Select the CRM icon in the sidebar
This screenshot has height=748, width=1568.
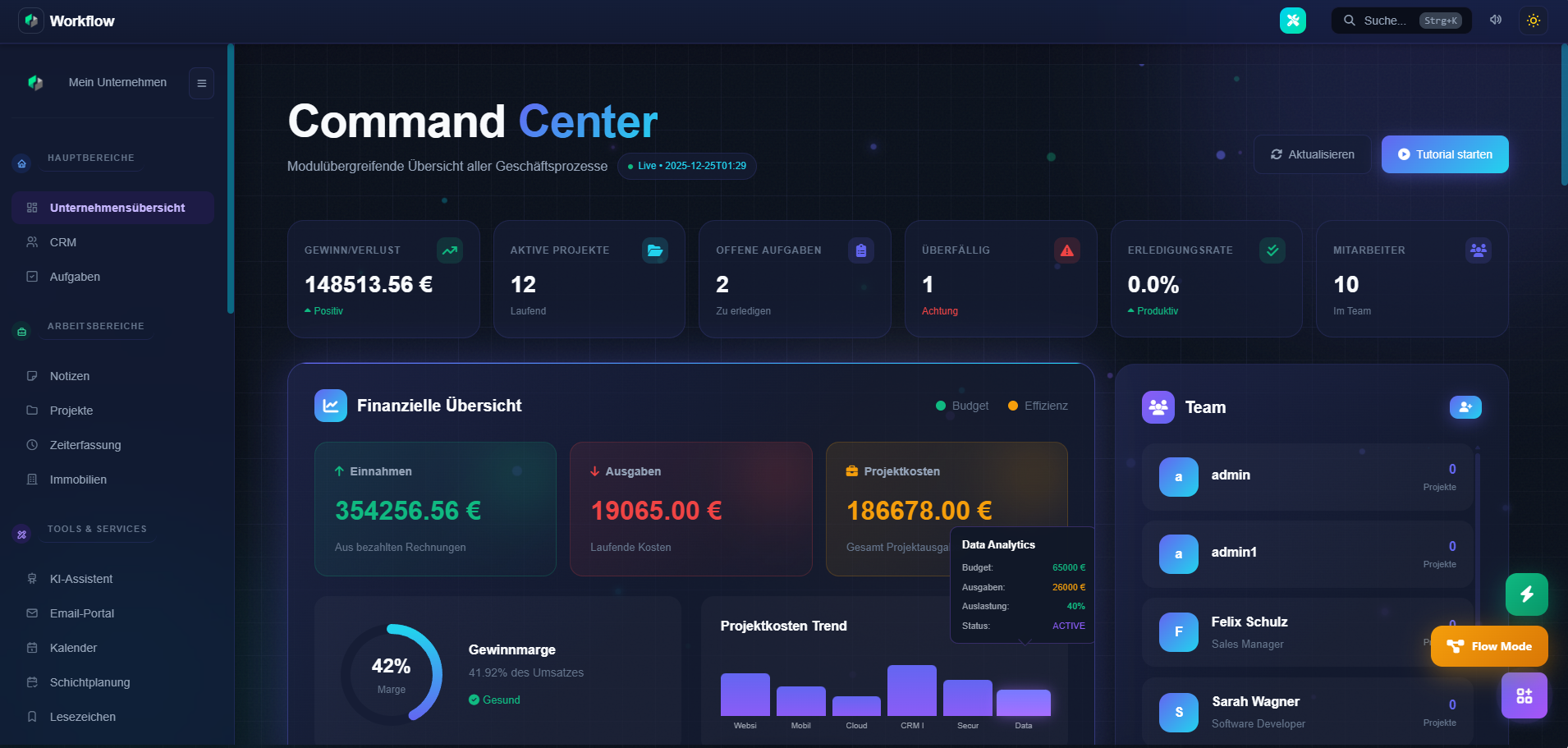point(31,242)
